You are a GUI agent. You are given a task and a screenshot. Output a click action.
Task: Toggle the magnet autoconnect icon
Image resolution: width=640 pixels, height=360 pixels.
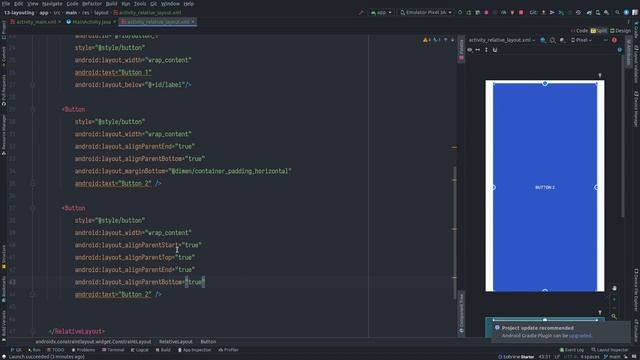pos(495,50)
